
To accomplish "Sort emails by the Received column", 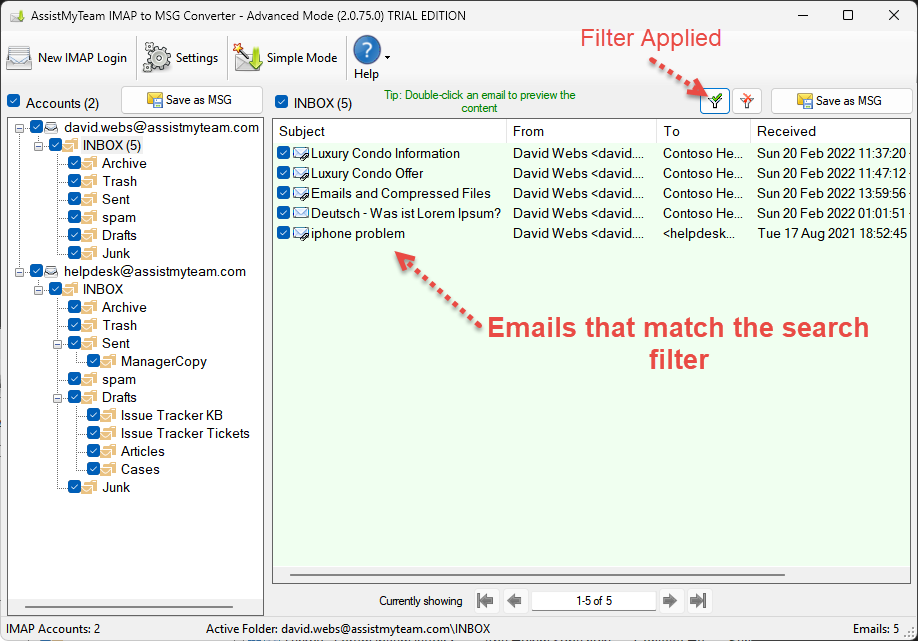I will coord(786,131).
